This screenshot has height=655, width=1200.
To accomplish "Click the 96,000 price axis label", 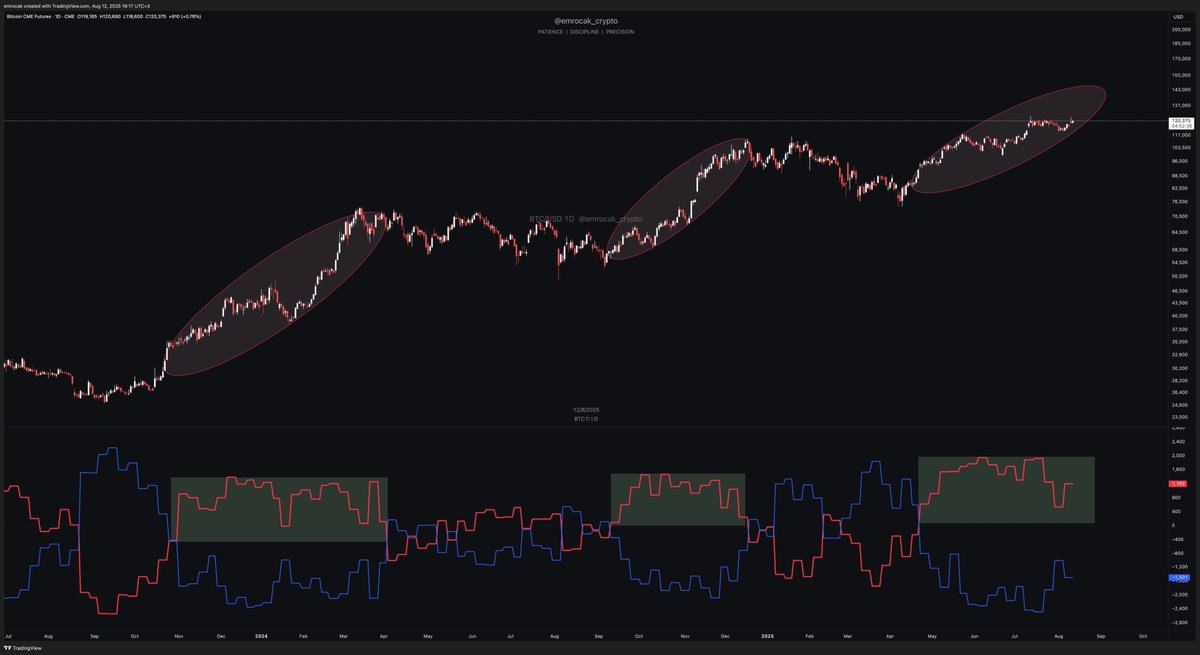I will pos(1180,160).
